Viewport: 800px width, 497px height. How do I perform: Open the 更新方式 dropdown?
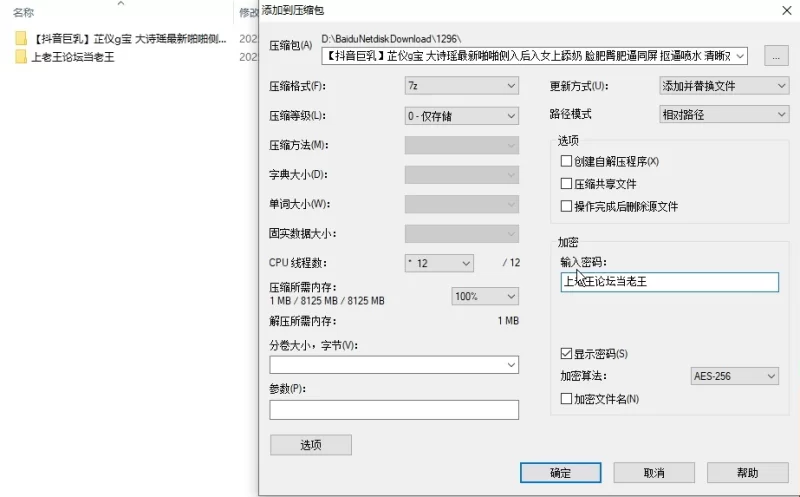[724, 86]
